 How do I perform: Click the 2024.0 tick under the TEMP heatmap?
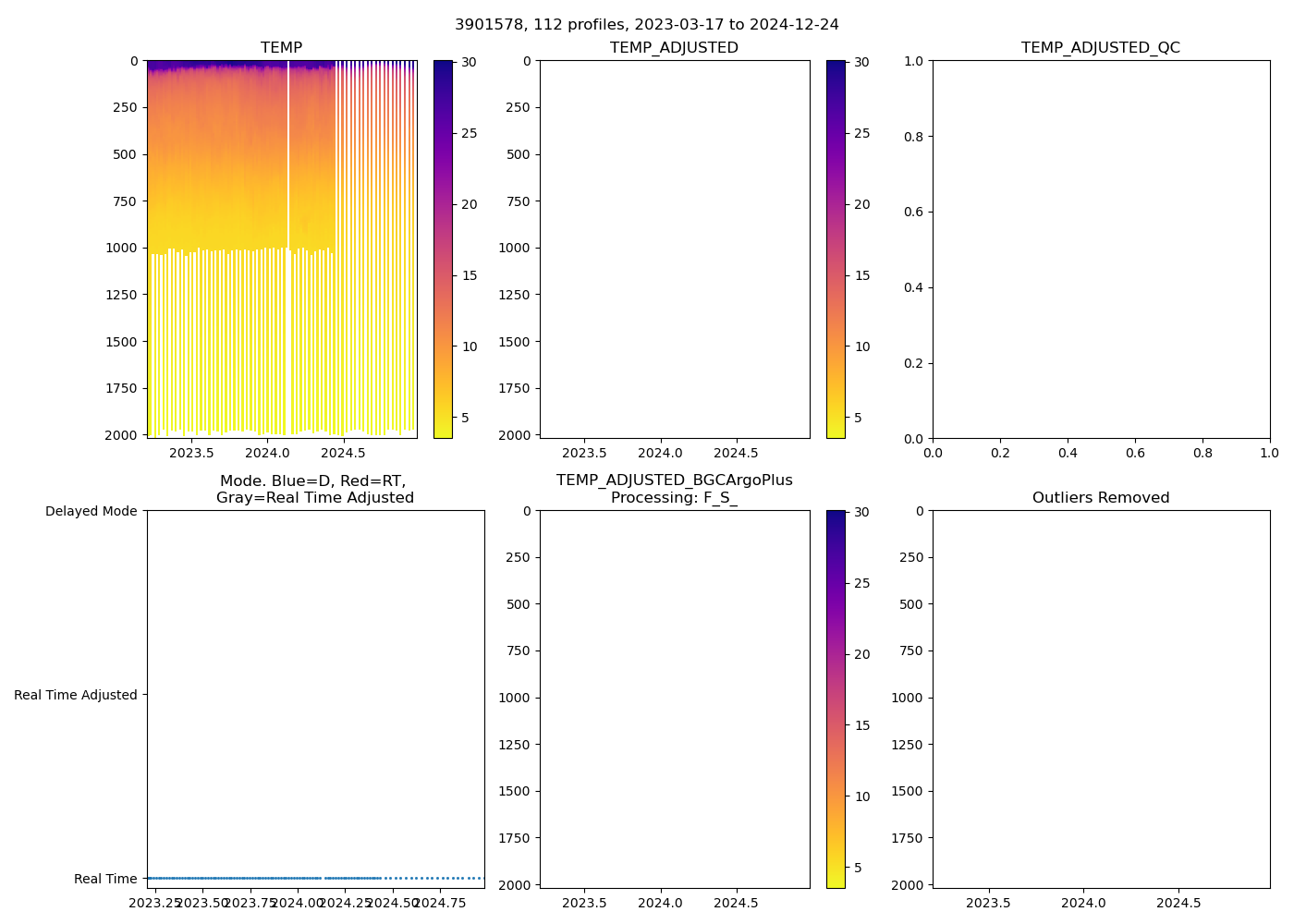(267, 454)
